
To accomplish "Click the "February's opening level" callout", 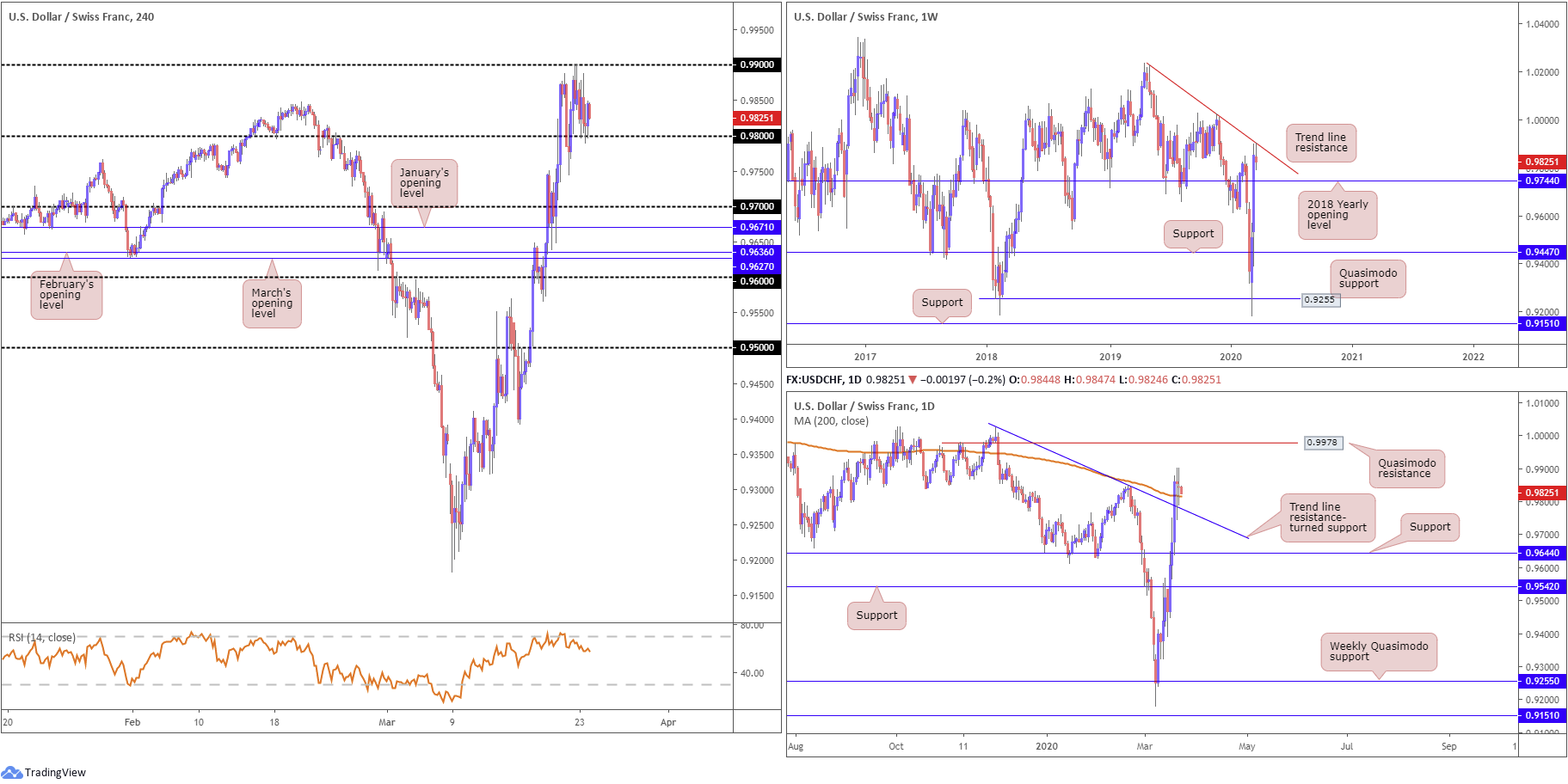I will [66, 295].
